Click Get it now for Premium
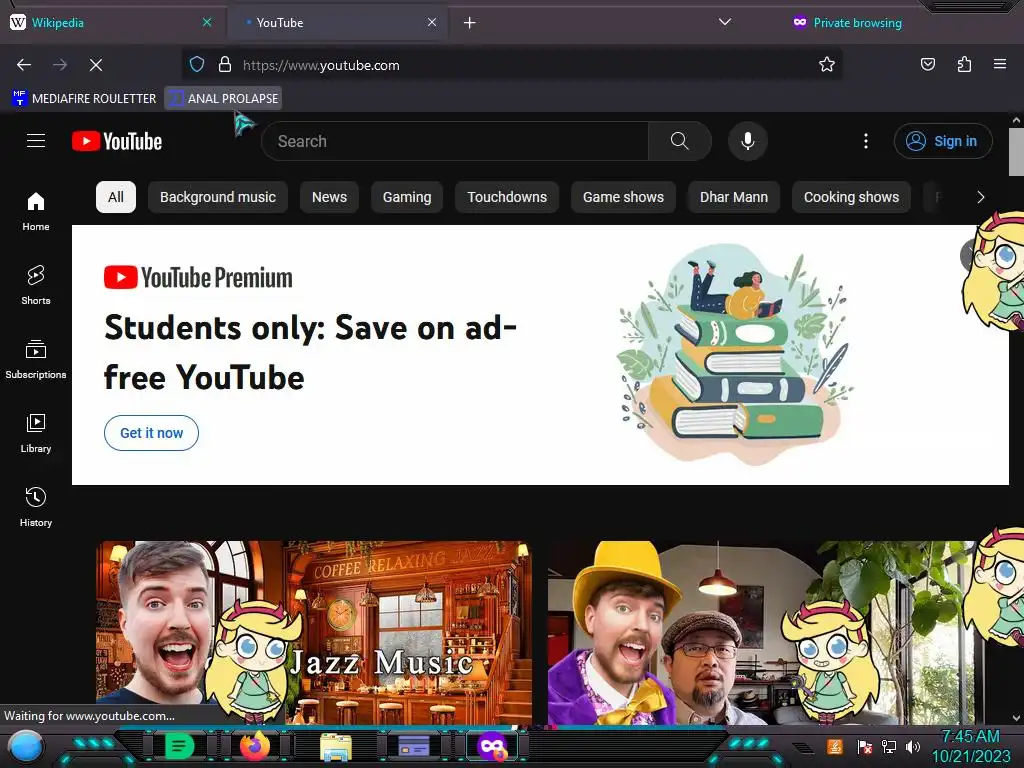Screen dimensions: 1024x768 pyautogui.click(x=152, y=433)
